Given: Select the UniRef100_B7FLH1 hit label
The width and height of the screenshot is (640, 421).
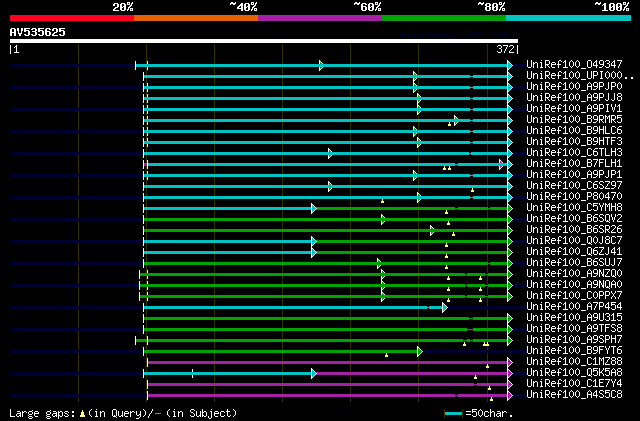Looking at the screenshot, I should [x=574, y=163].
